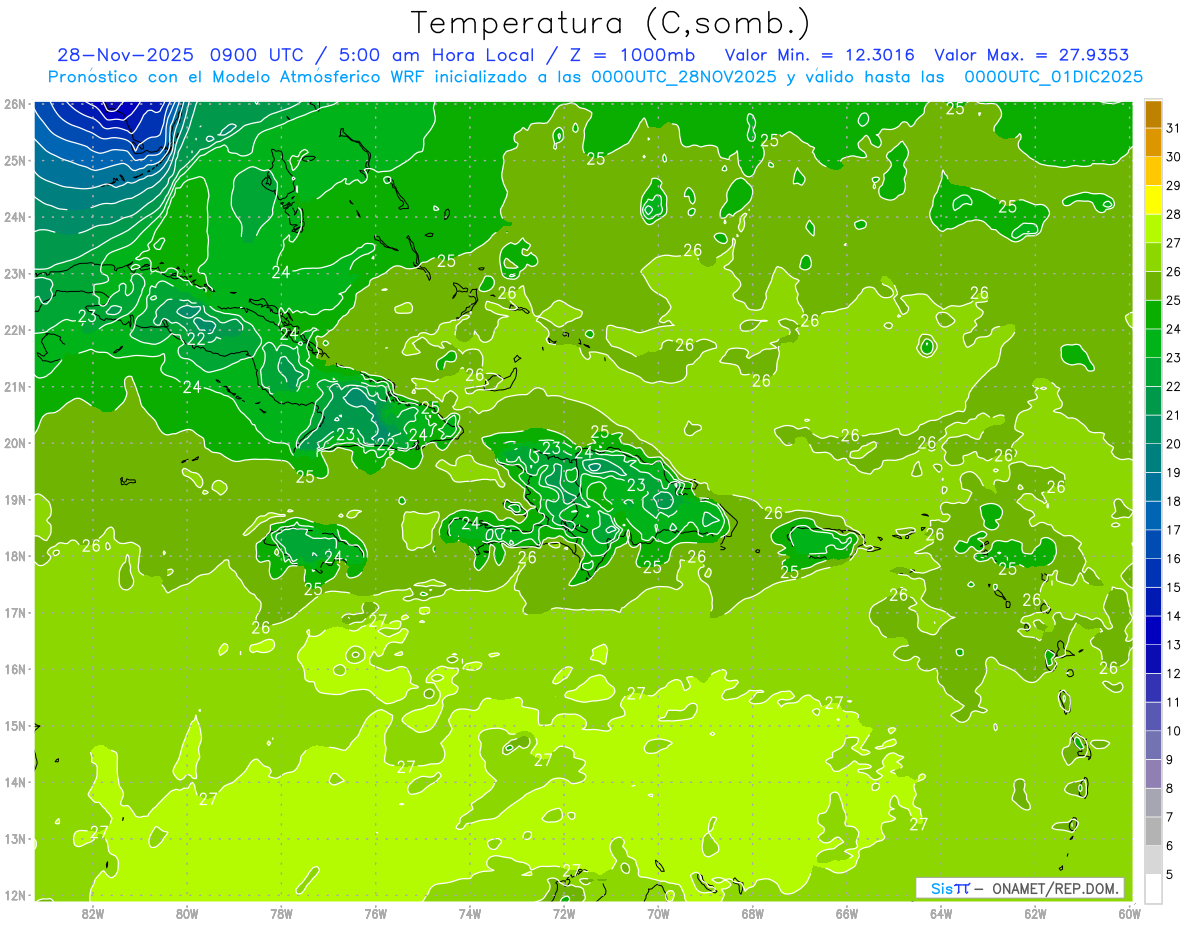Click the orange swatch above legend value 31
Image resolution: width=1200 pixels, height=927 pixels.
tap(1153, 114)
